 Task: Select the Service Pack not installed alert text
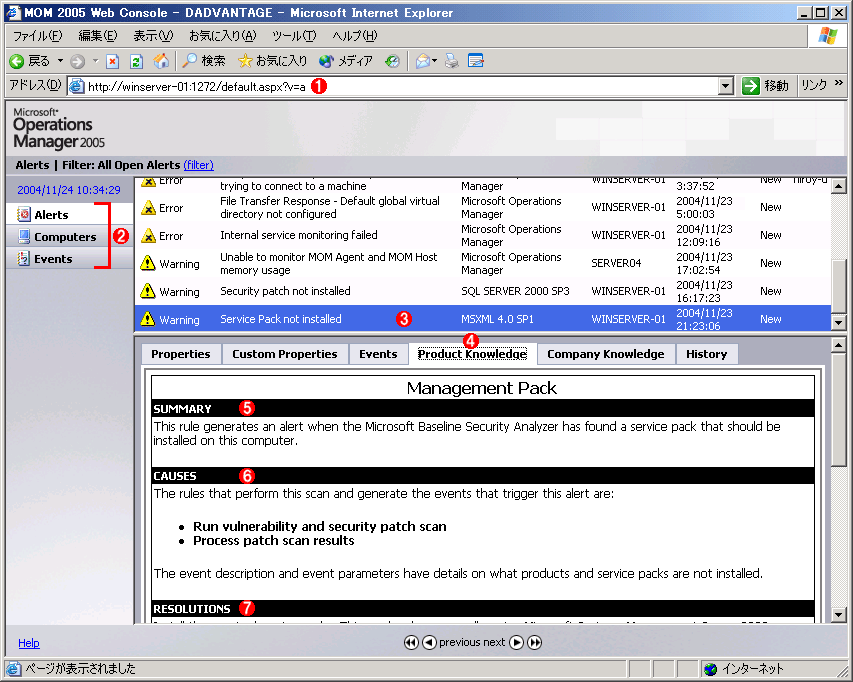[281, 319]
